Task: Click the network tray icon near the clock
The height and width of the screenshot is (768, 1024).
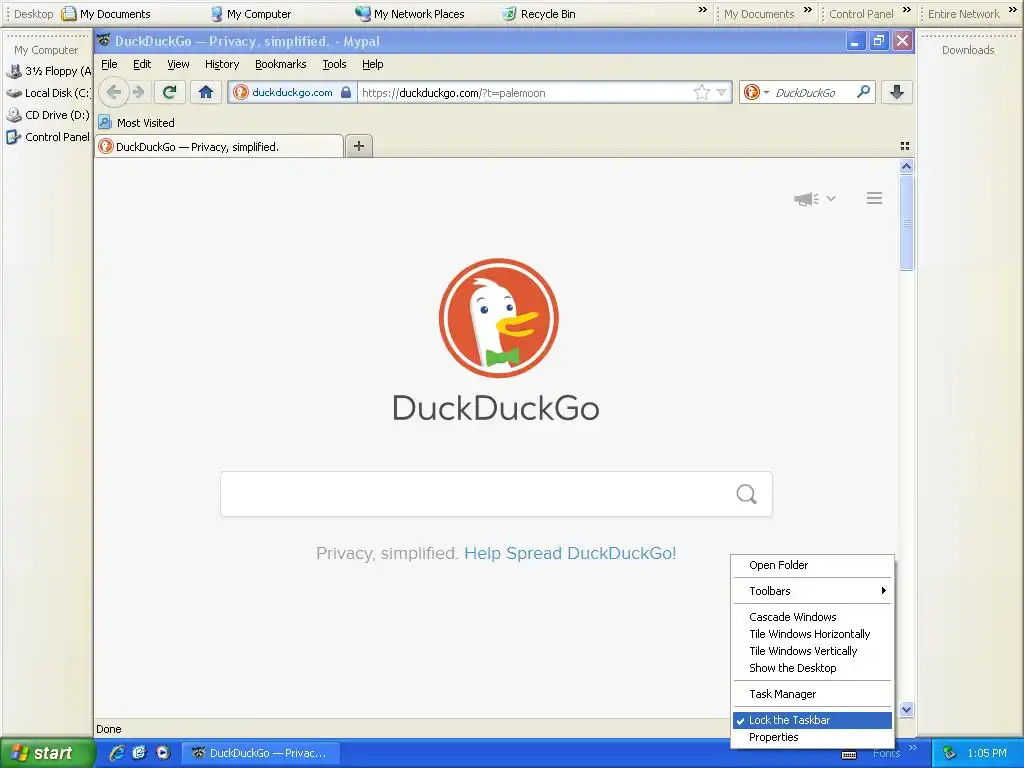Action: 950,753
